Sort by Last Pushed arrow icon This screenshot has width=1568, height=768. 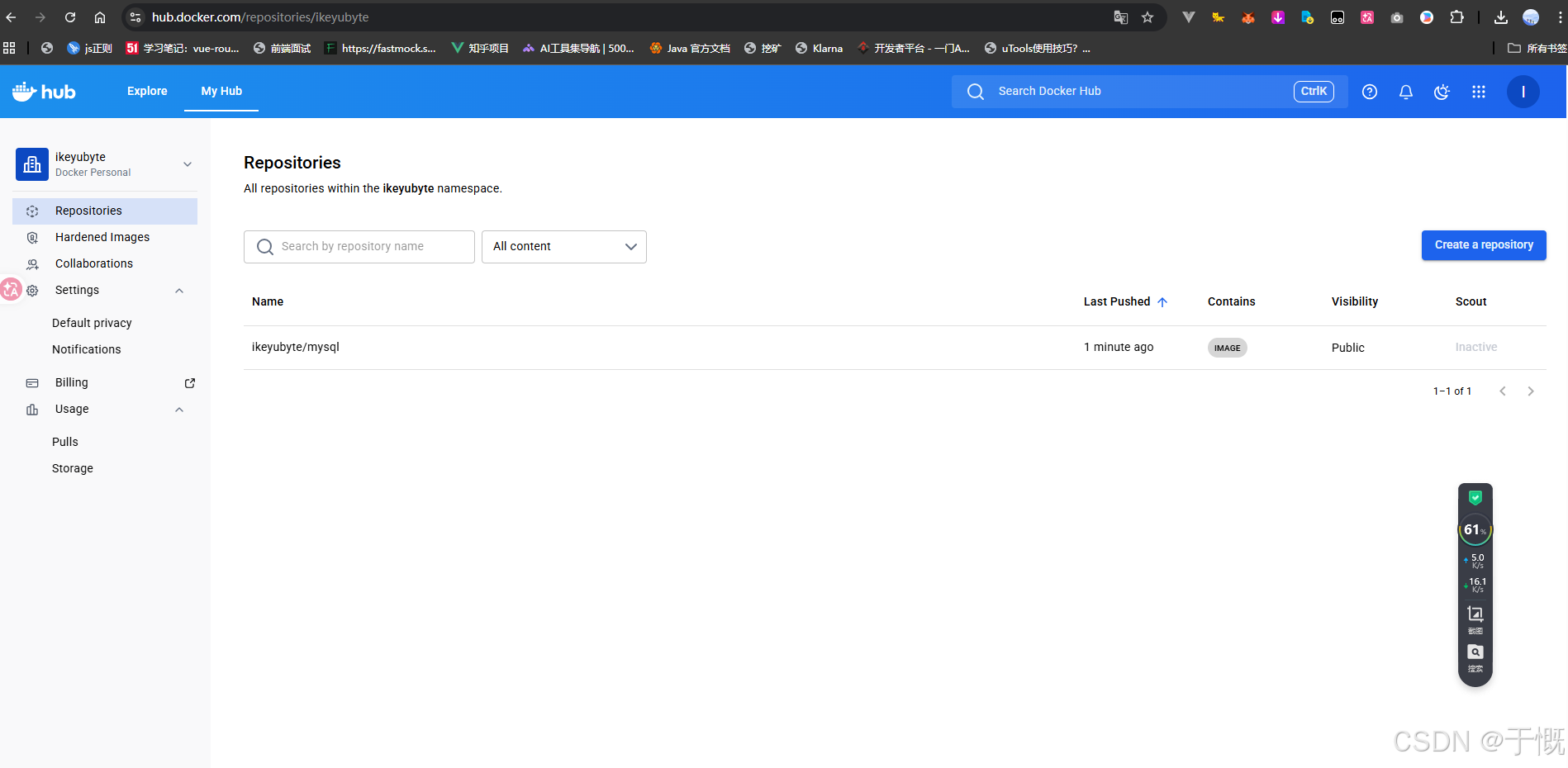(1162, 302)
